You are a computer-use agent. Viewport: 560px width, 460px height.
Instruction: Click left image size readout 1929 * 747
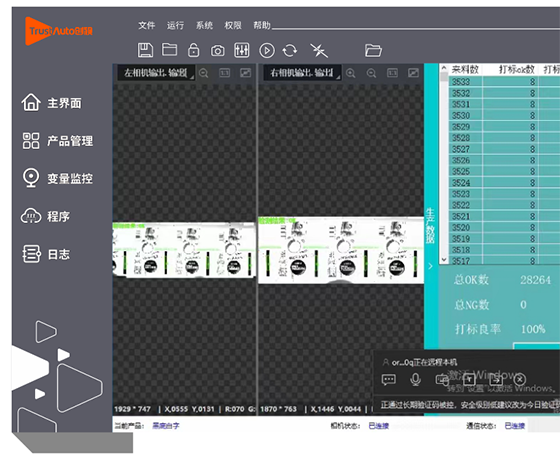[132, 409]
